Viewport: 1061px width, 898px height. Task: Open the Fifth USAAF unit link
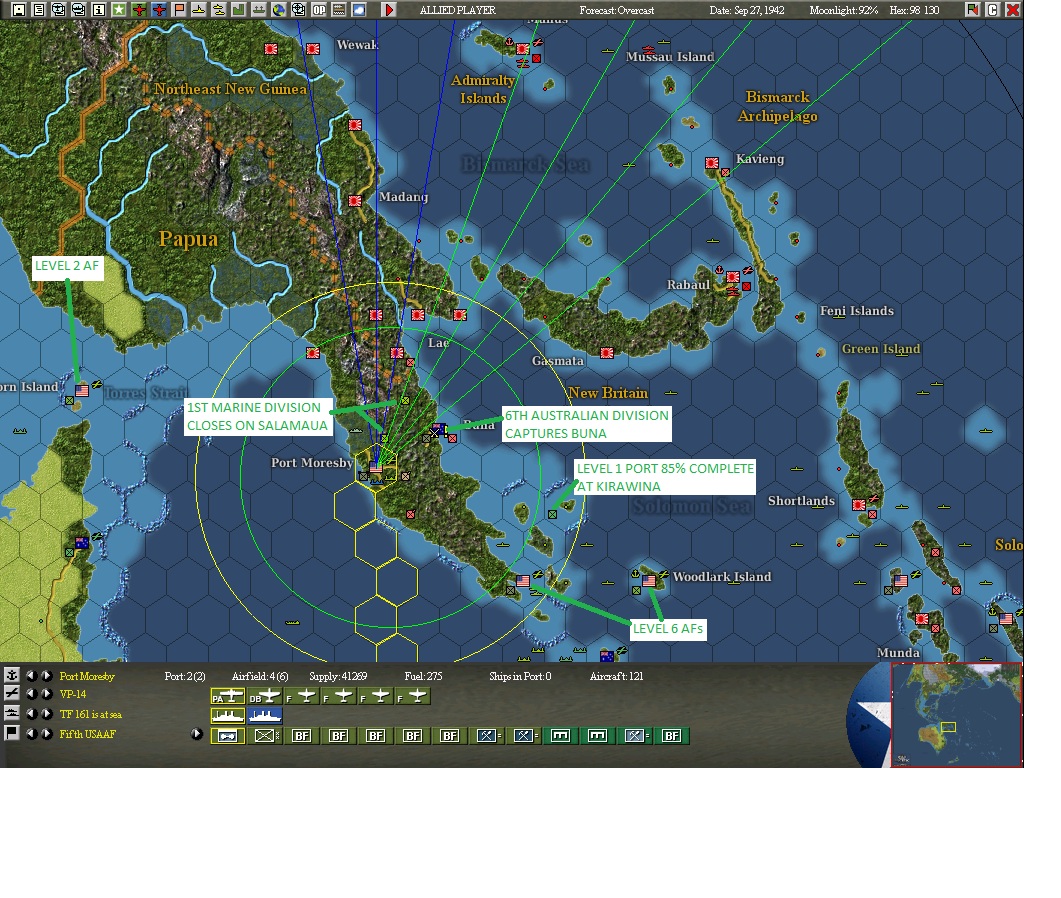[88, 734]
